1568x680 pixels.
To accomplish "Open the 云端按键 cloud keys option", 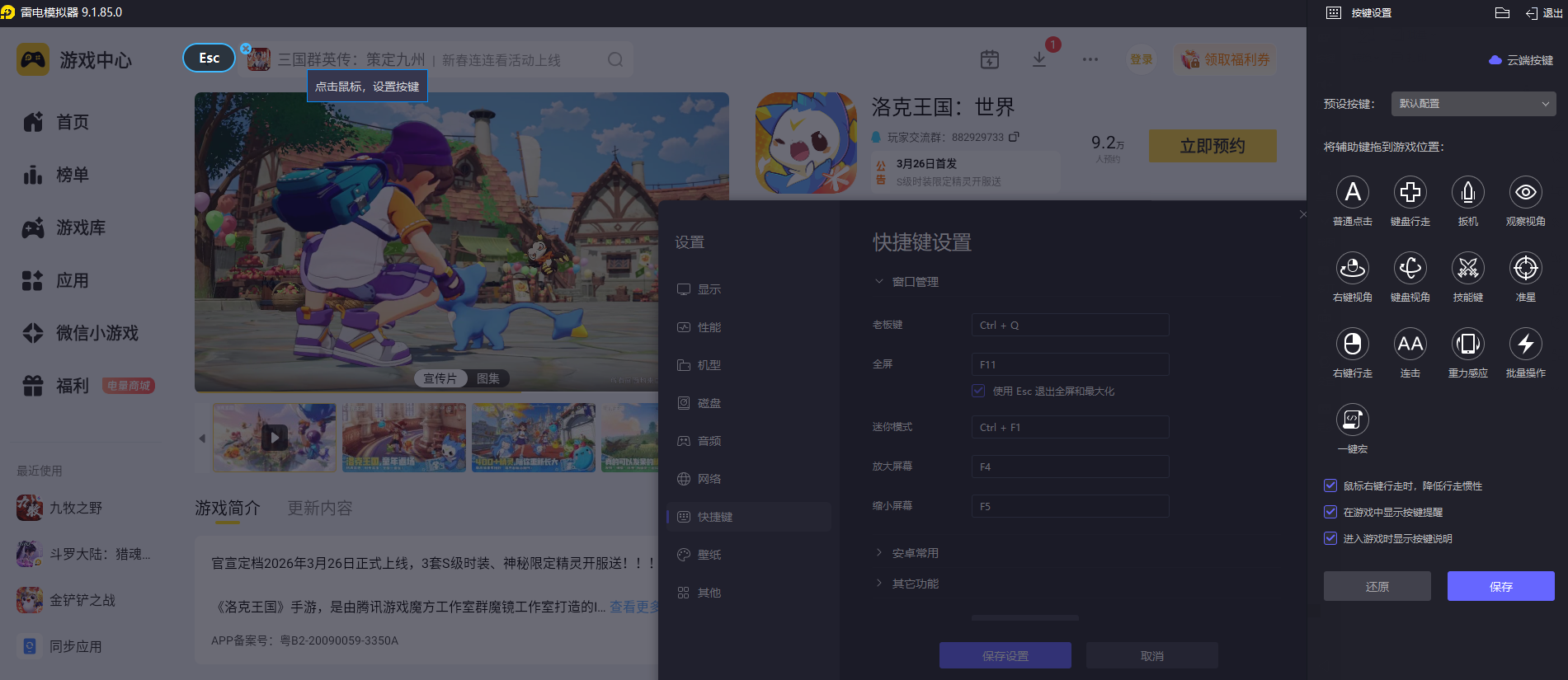I will pos(1521,60).
